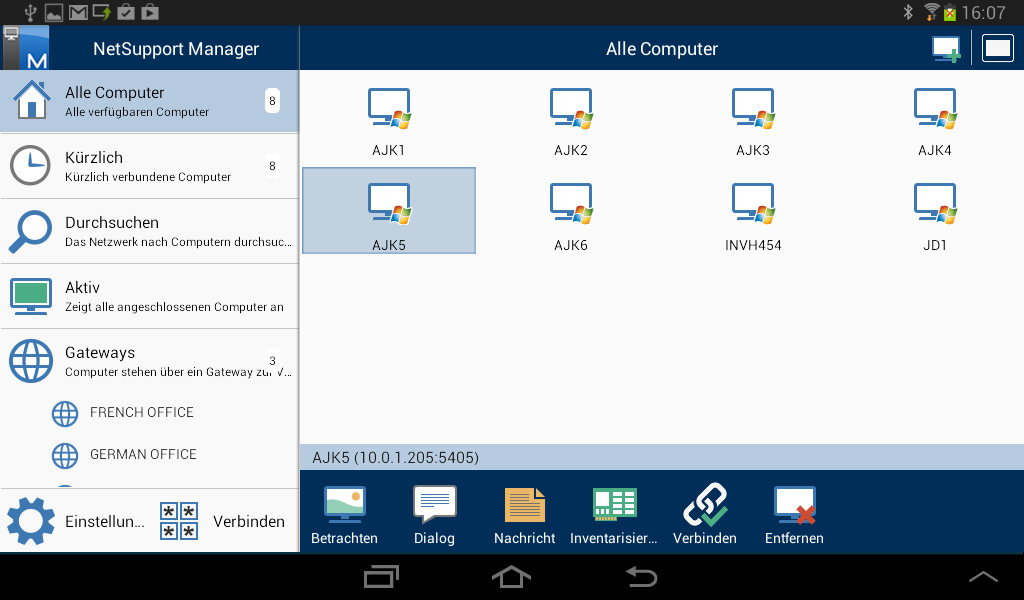Open the Gateways section
This screenshot has width=1024, height=600.
pyautogui.click(x=150, y=361)
